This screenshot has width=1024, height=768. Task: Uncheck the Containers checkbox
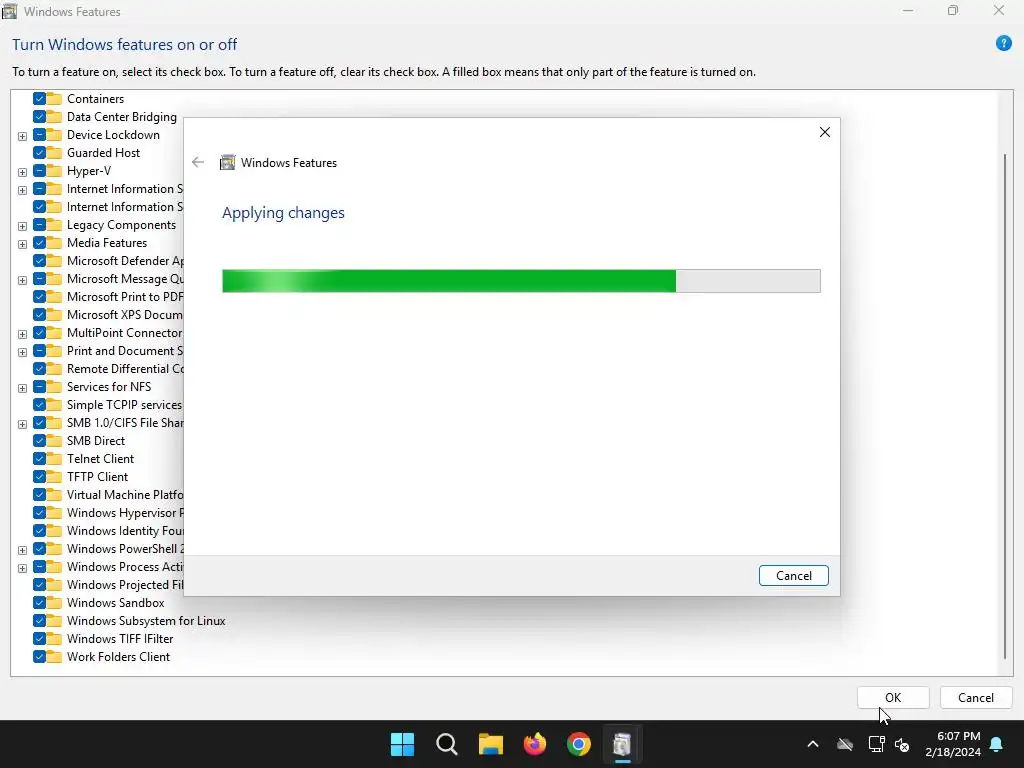(x=39, y=99)
